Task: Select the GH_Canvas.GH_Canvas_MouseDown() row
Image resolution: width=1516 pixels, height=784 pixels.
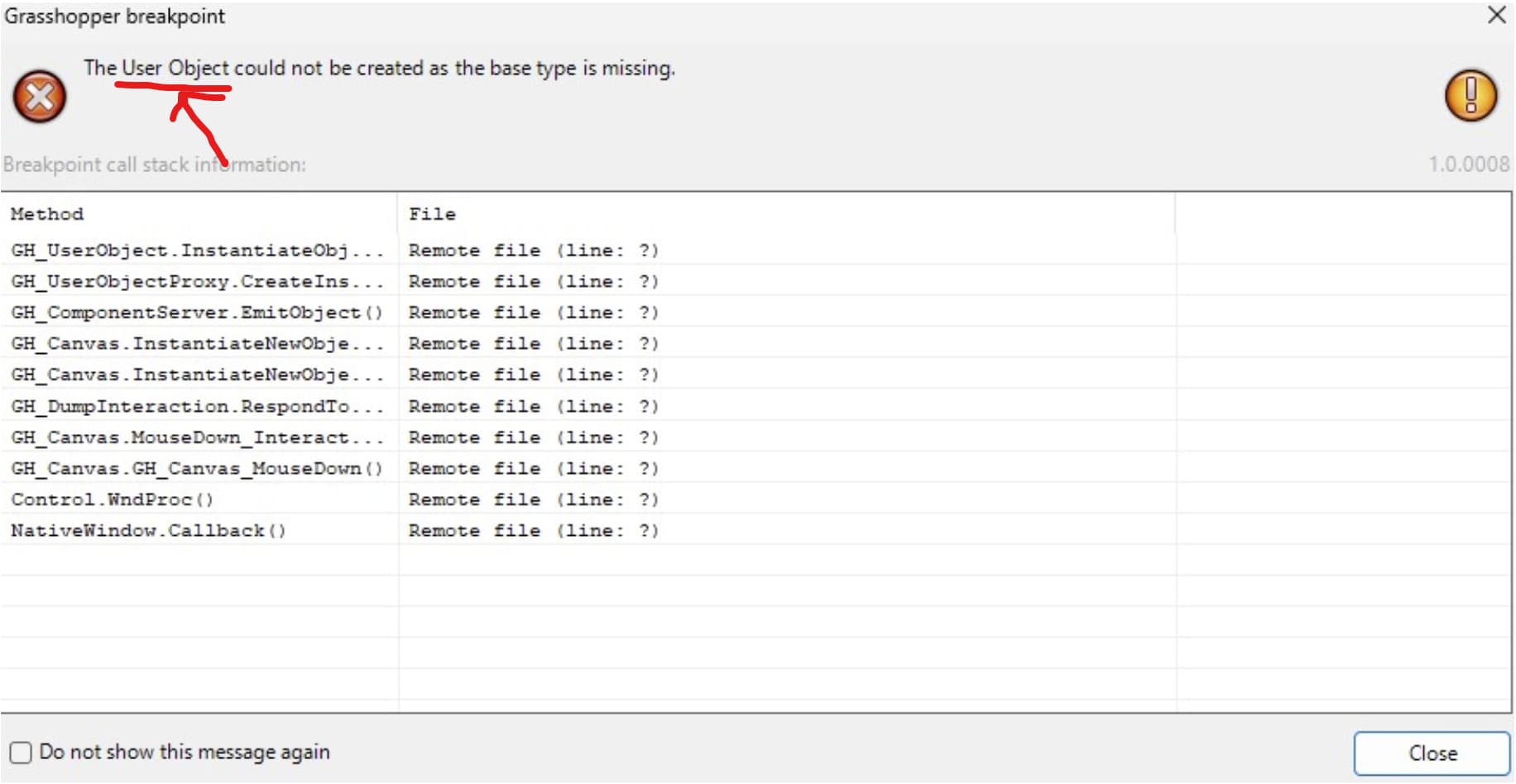Action: point(197,469)
